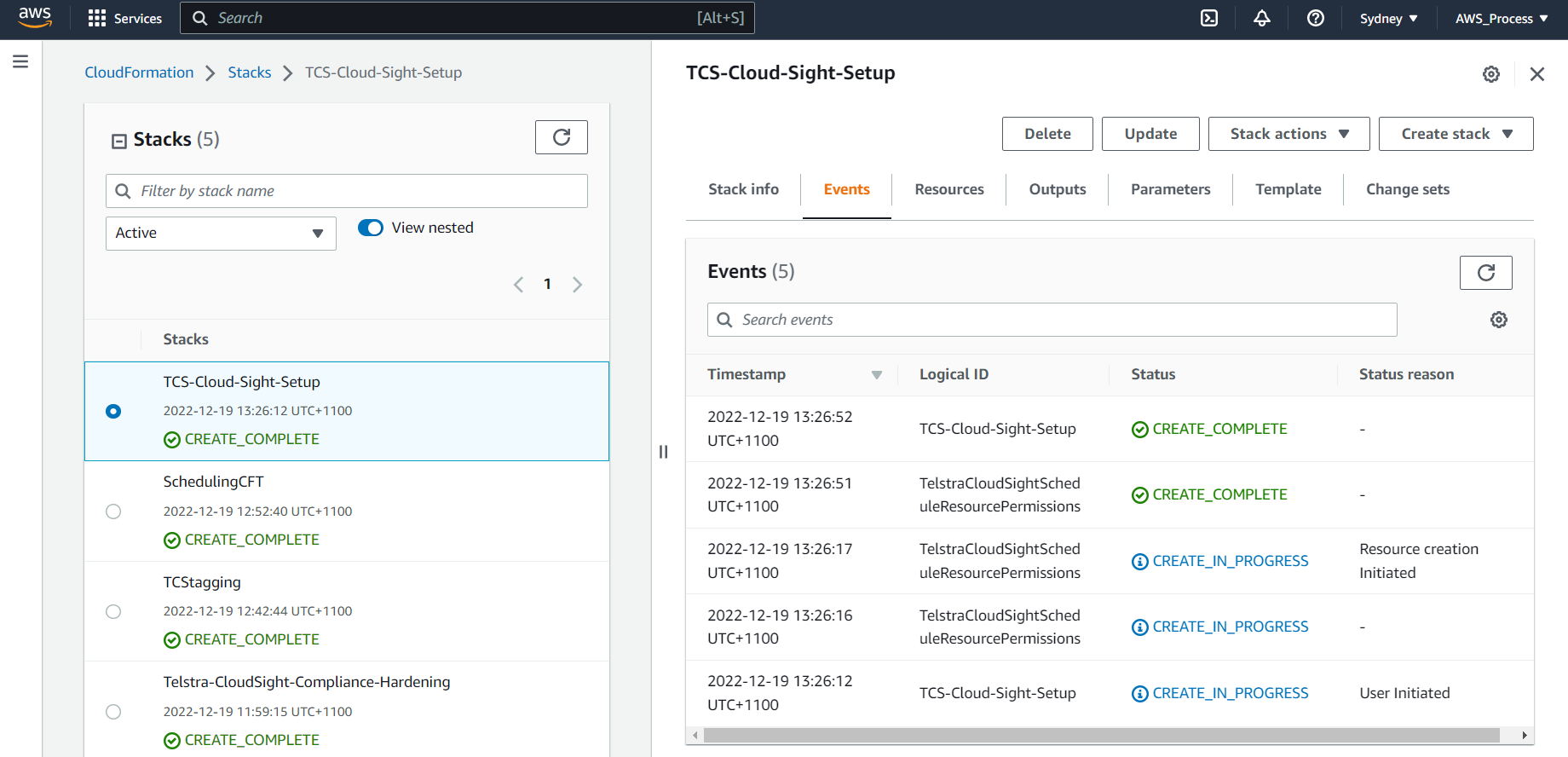
Task: Open AWS CloudShell icon in top bar
Action: tap(1208, 18)
